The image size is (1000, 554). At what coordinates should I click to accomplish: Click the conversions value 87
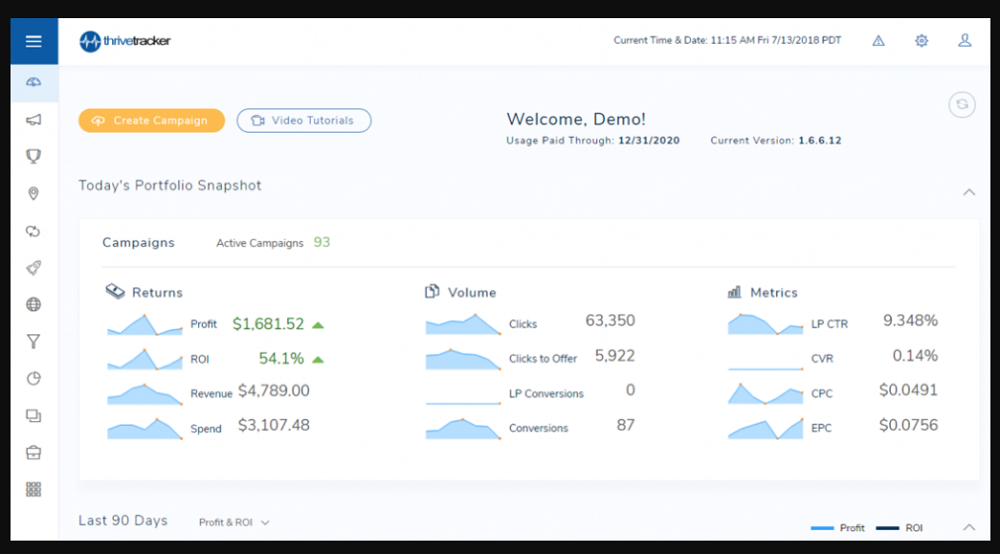point(626,425)
